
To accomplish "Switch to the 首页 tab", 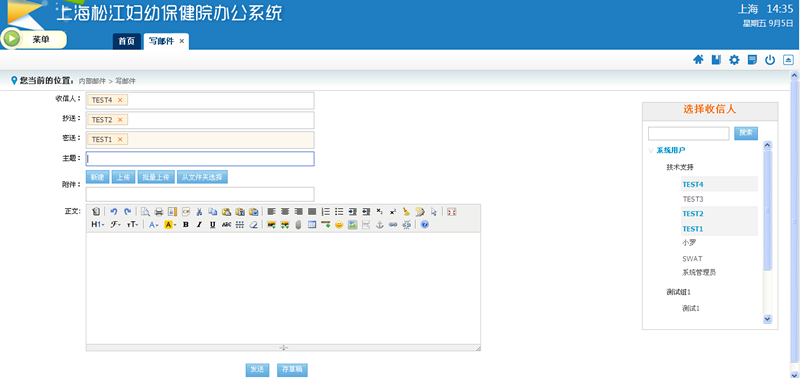I will tap(127, 41).
